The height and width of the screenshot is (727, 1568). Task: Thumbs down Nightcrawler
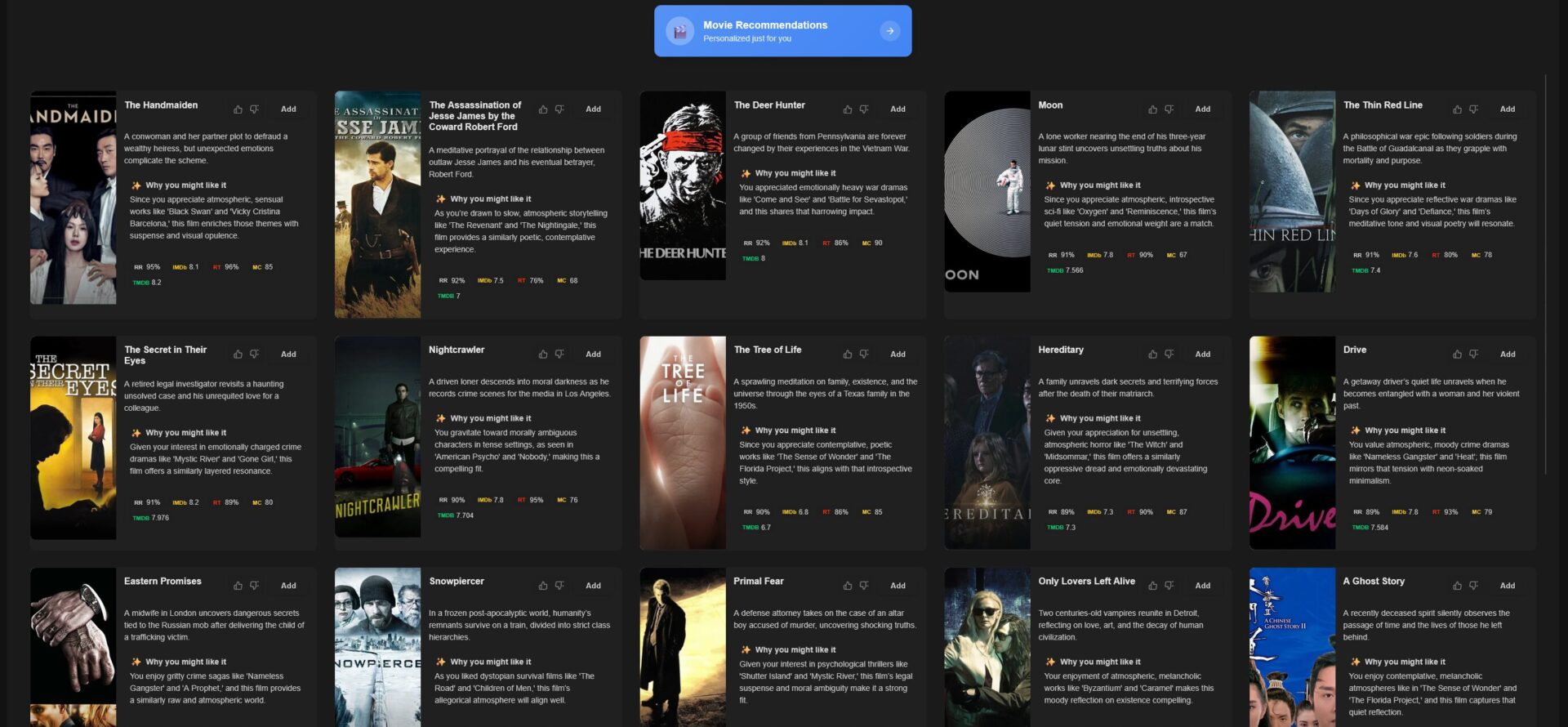(x=559, y=355)
